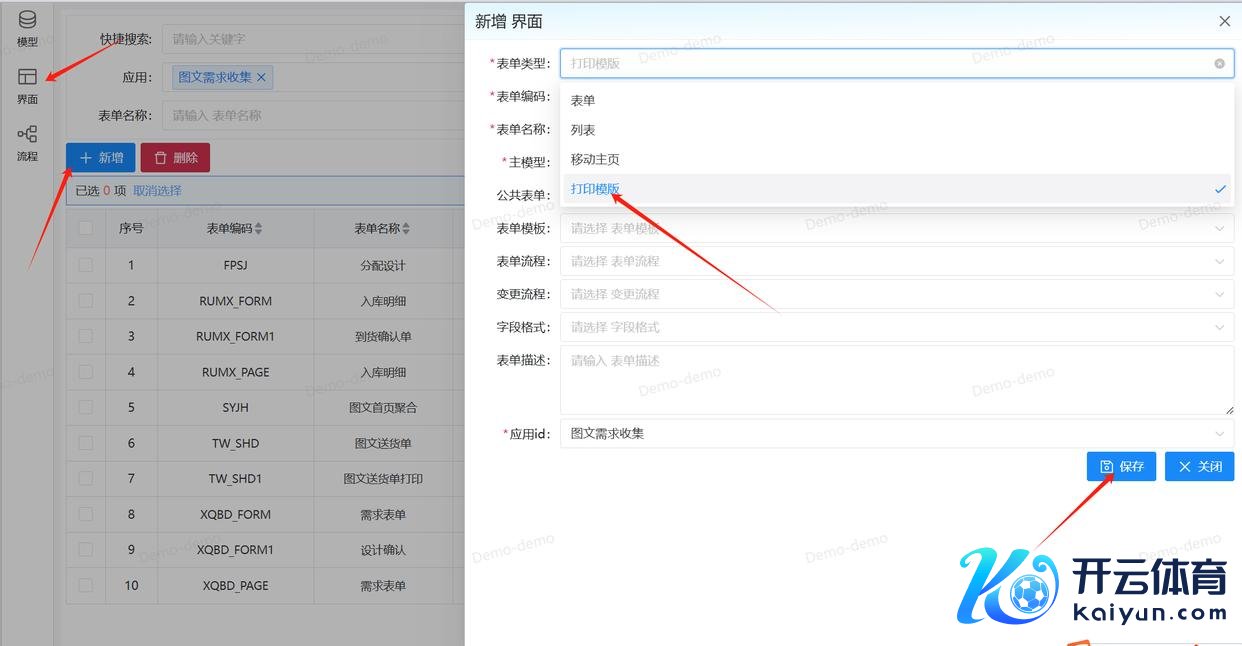Clear the 表单类型 field with clear icon
The image size is (1242, 646).
[x=1219, y=63]
